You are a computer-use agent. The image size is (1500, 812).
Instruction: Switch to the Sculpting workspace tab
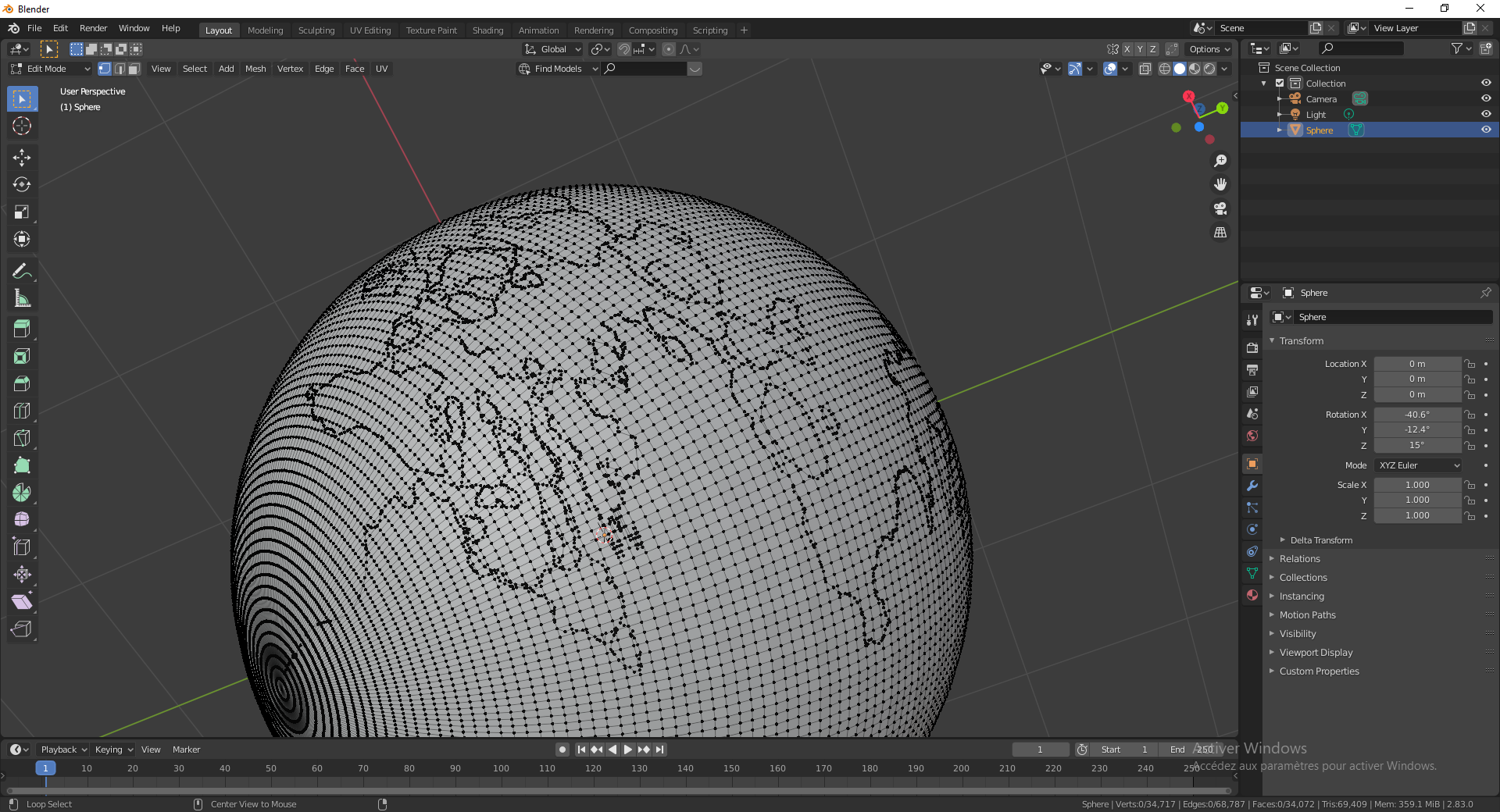point(316,30)
